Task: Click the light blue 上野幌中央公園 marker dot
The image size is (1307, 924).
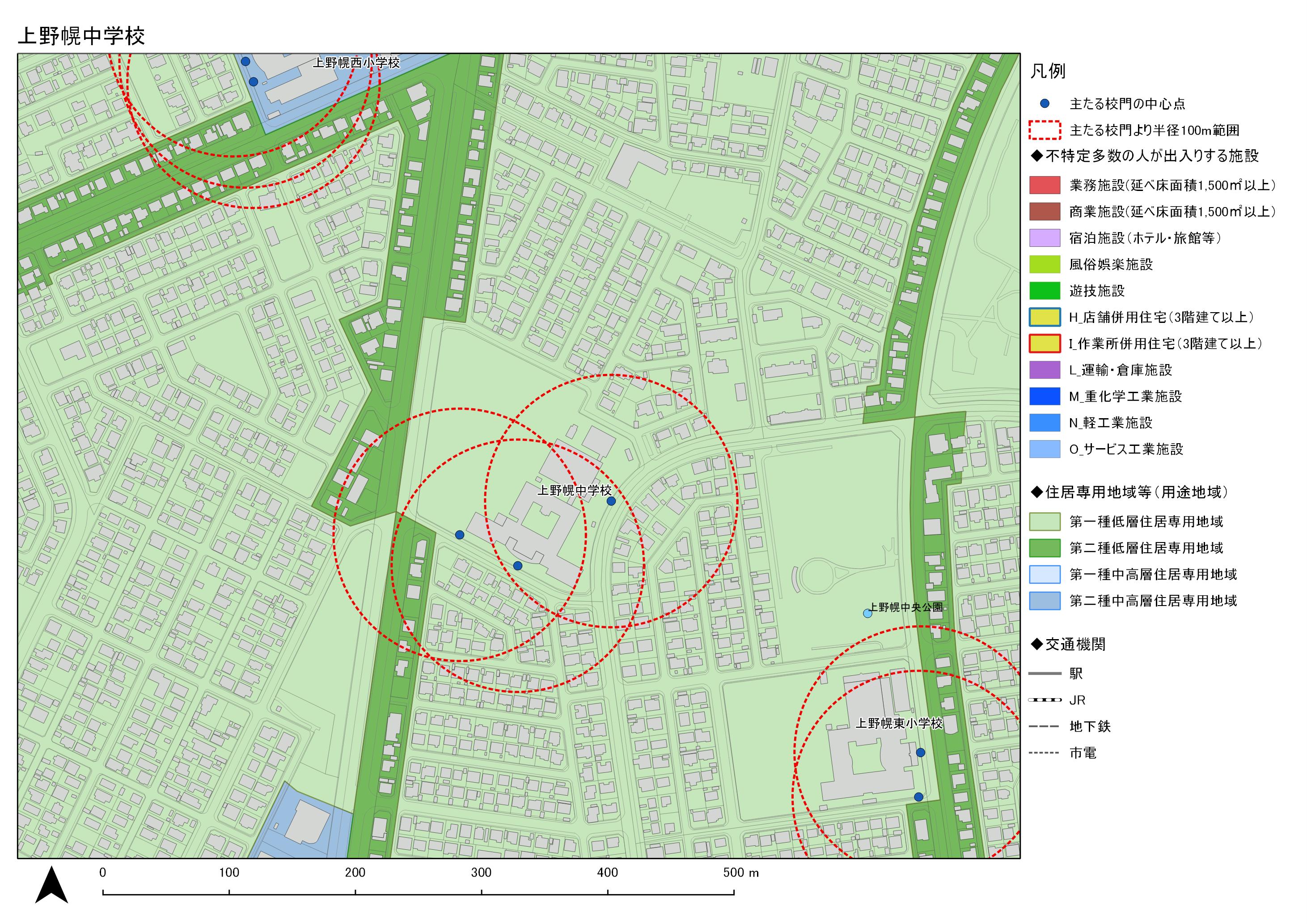Action: coord(867,613)
